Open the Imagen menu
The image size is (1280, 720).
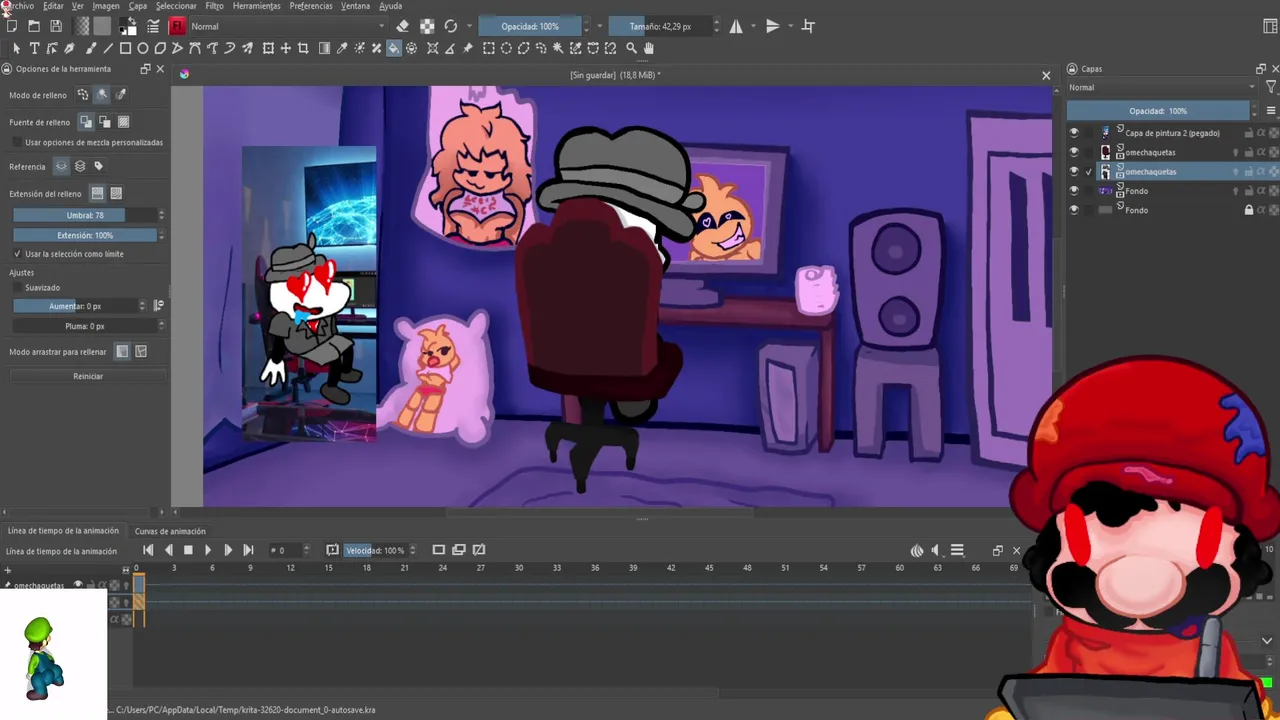pyautogui.click(x=106, y=6)
